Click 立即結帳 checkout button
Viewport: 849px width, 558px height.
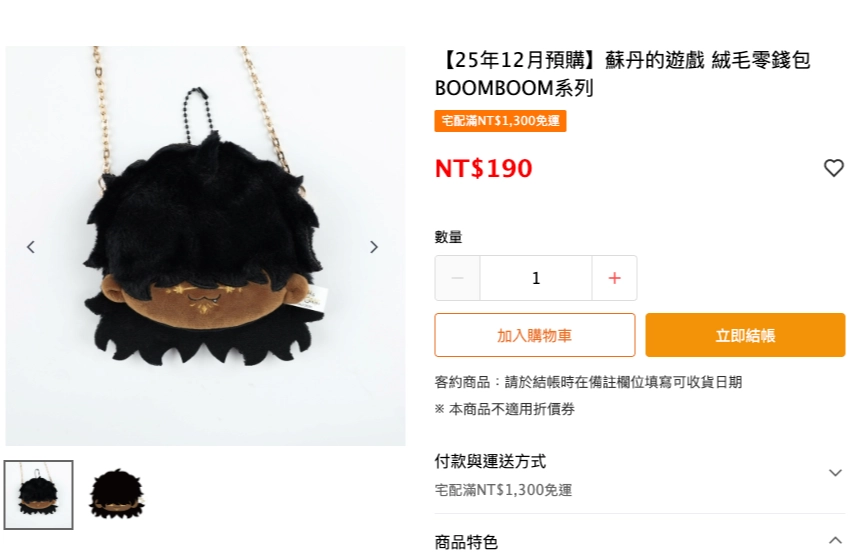(x=745, y=335)
